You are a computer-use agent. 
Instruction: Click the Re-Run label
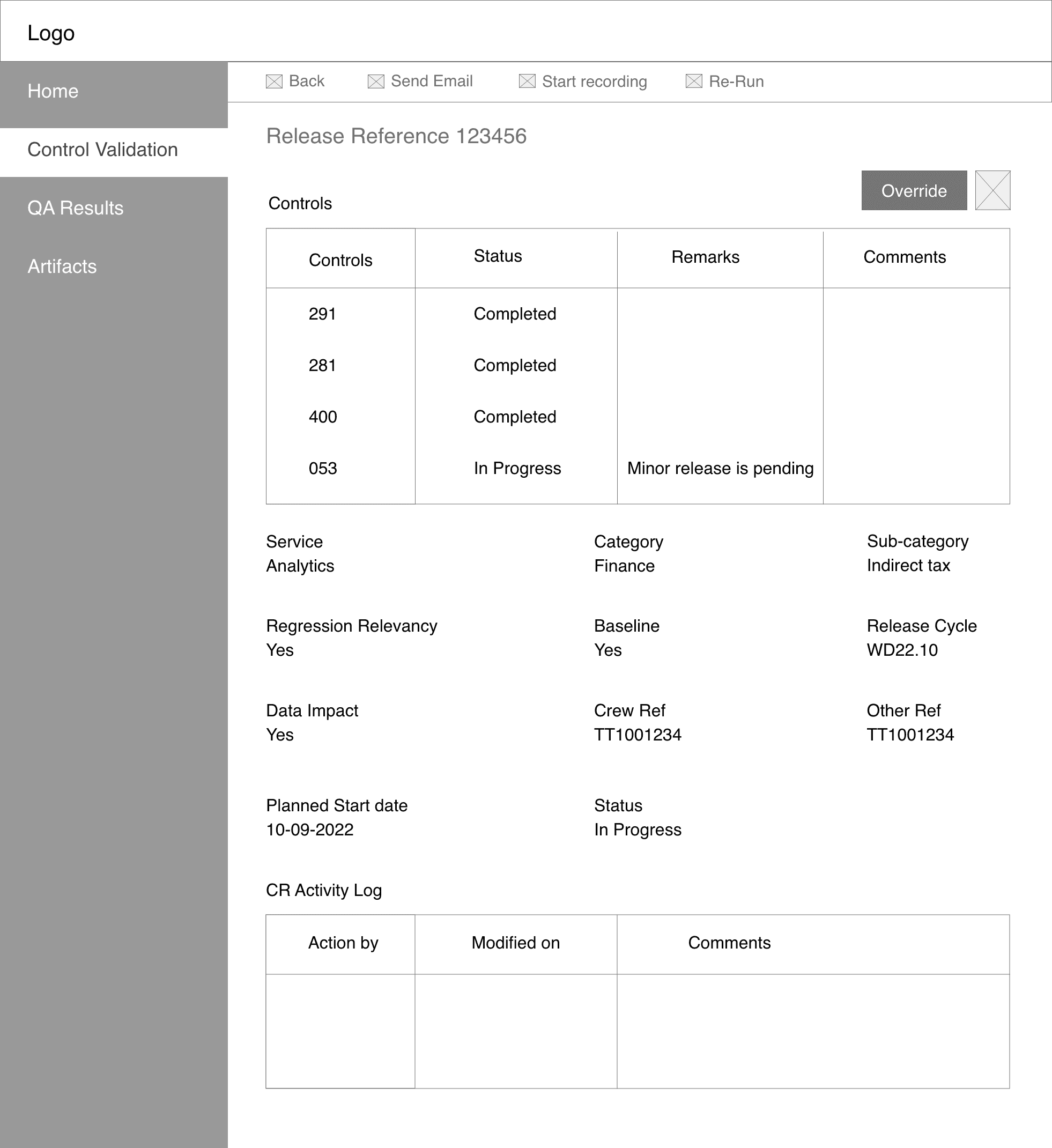(x=736, y=82)
